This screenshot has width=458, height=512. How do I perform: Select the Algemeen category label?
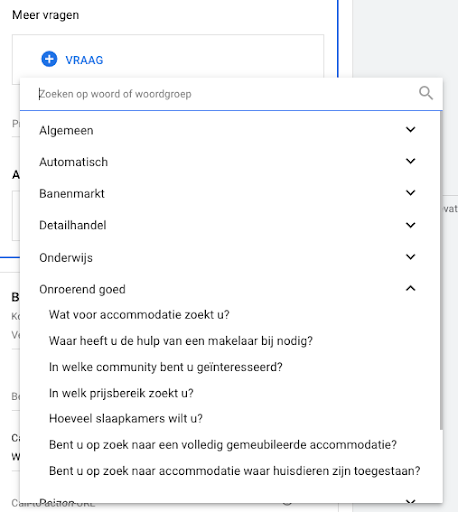[66, 130]
